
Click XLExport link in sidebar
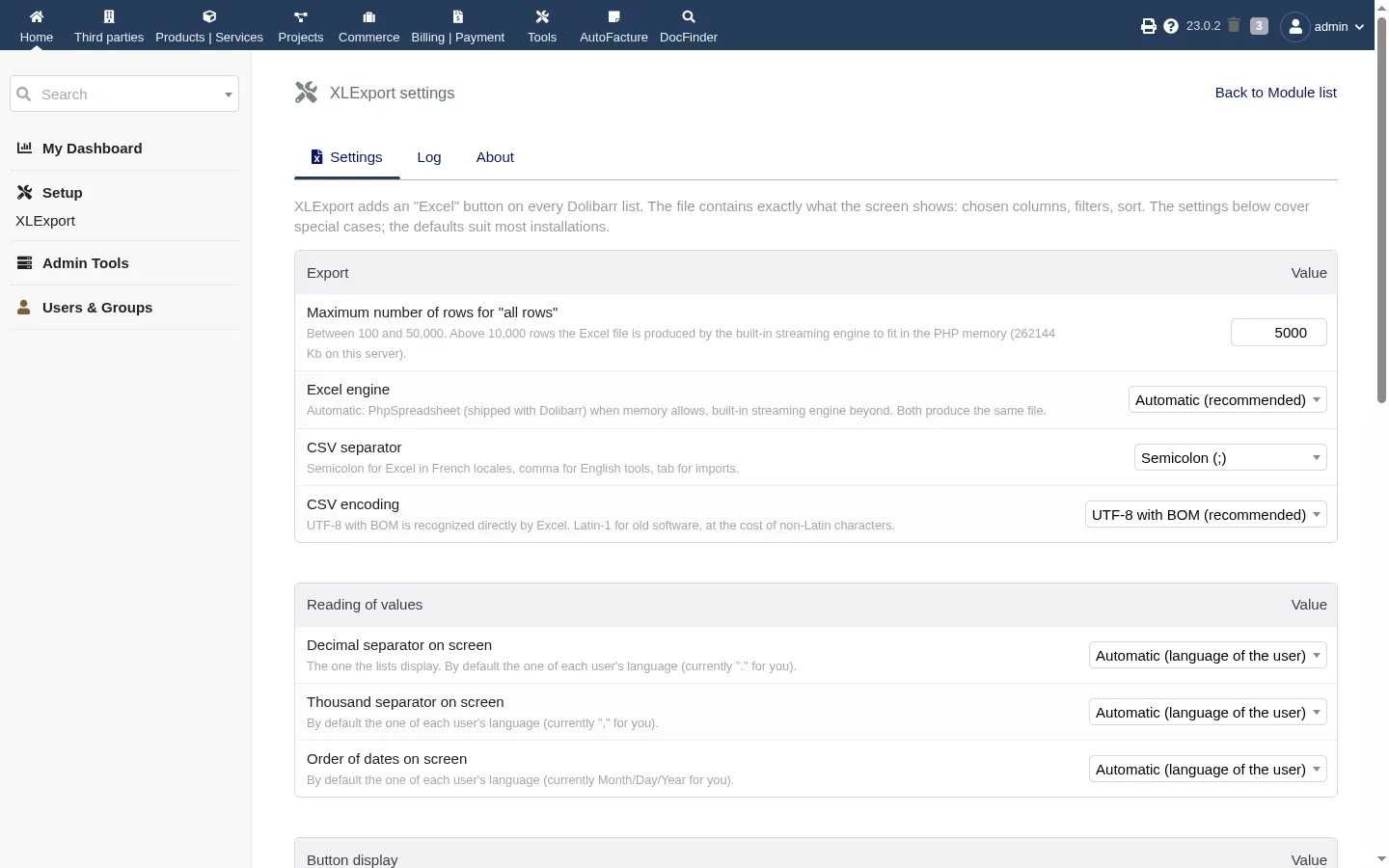click(45, 221)
